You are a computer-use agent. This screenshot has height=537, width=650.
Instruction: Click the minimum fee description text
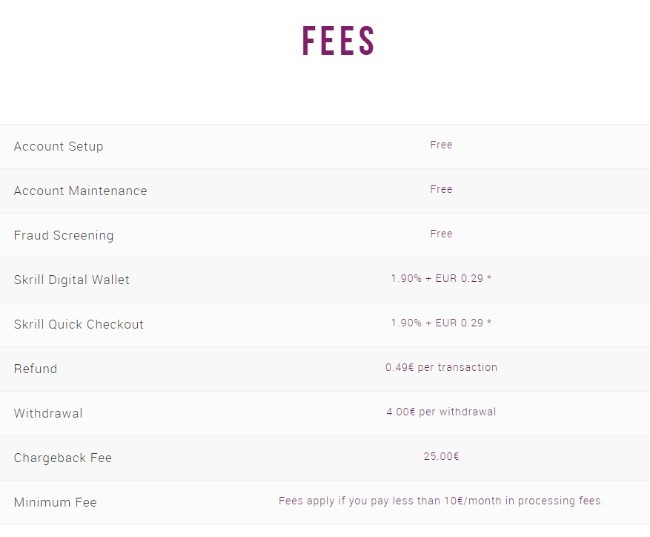coord(441,501)
